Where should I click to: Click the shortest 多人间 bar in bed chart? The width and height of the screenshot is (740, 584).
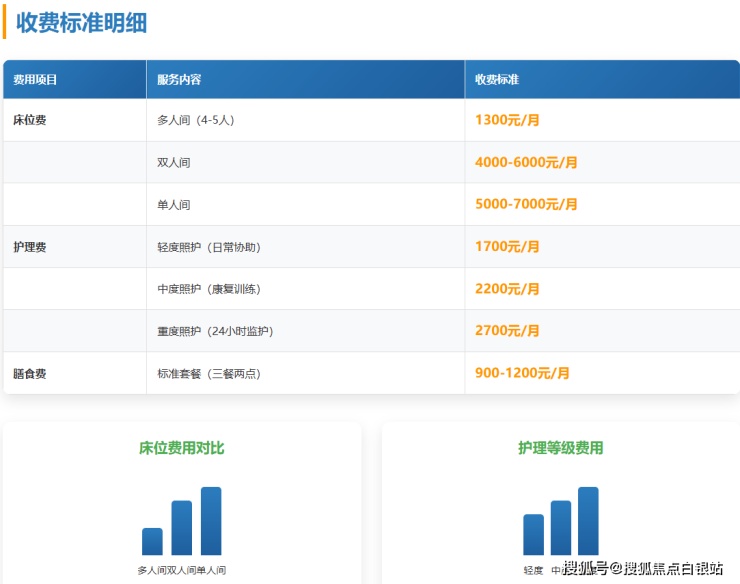coord(152,542)
